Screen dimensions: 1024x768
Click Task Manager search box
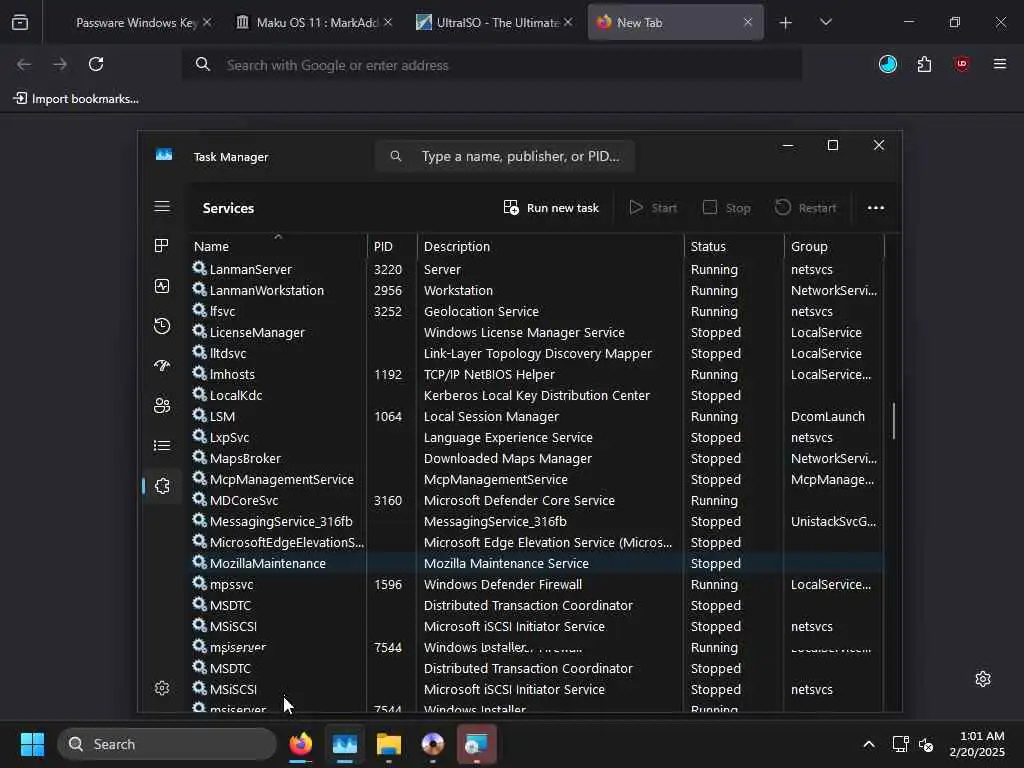pos(504,156)
